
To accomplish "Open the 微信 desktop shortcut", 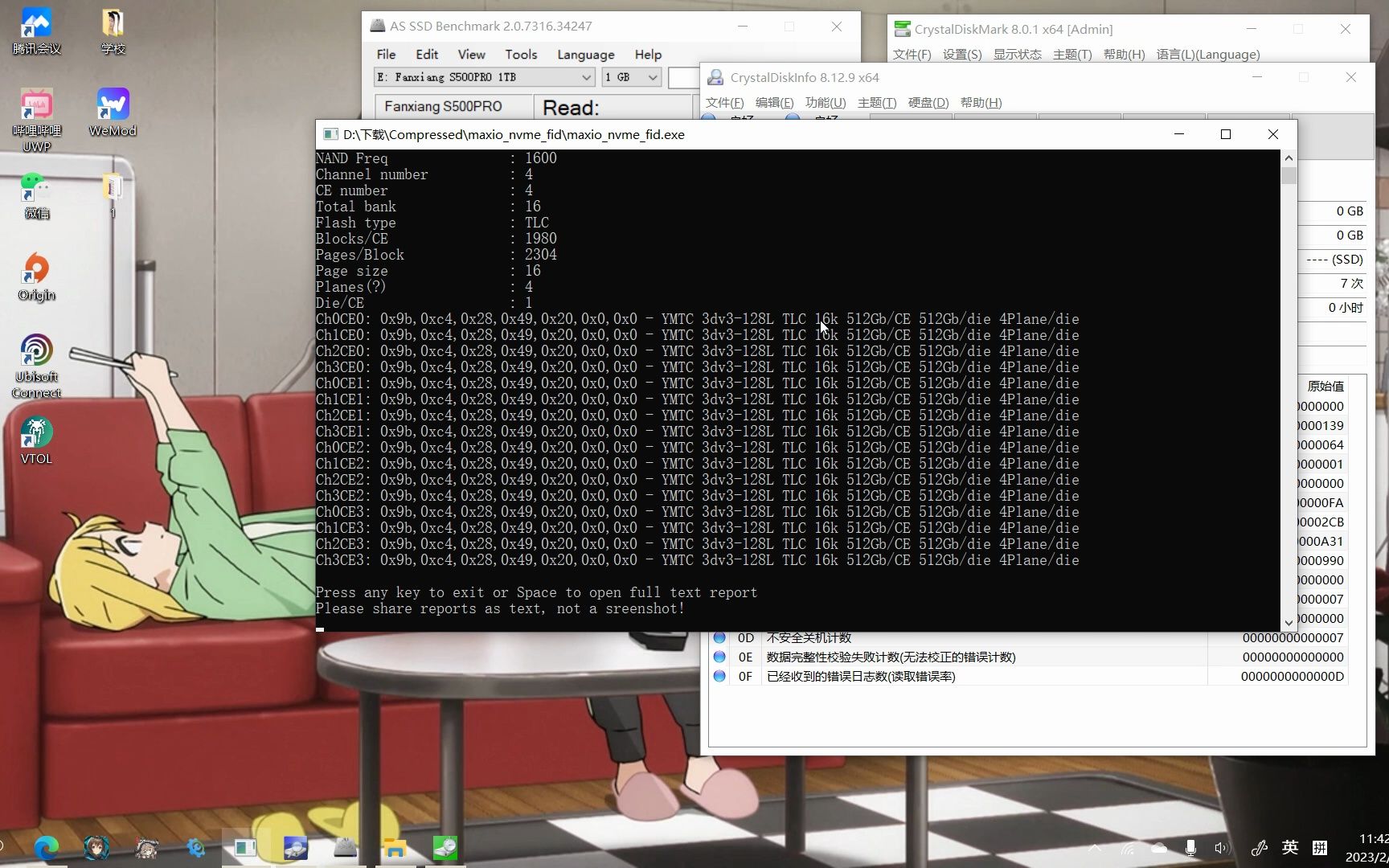I will pos(36,196).
